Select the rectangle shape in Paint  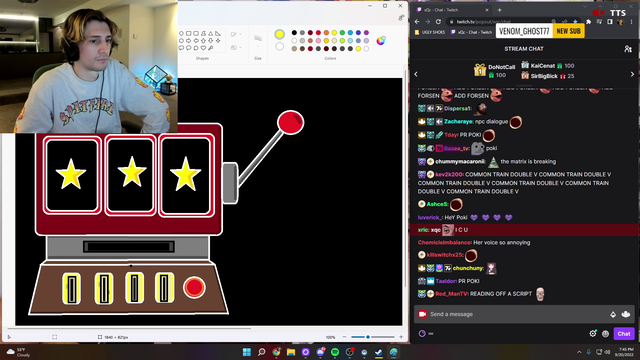click(x=189, y=33)
